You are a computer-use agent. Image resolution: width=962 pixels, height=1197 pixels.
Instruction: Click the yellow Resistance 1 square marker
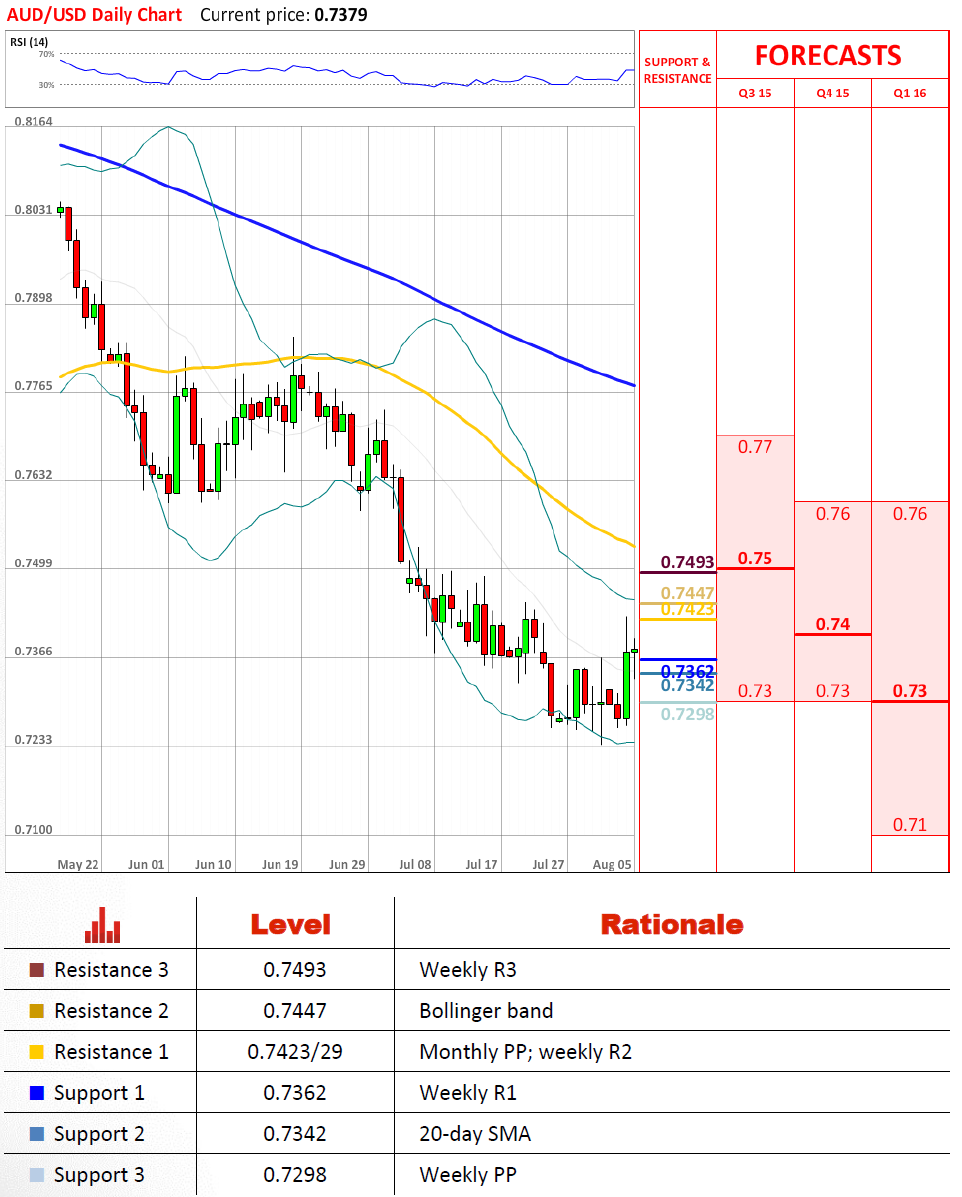37,1052
